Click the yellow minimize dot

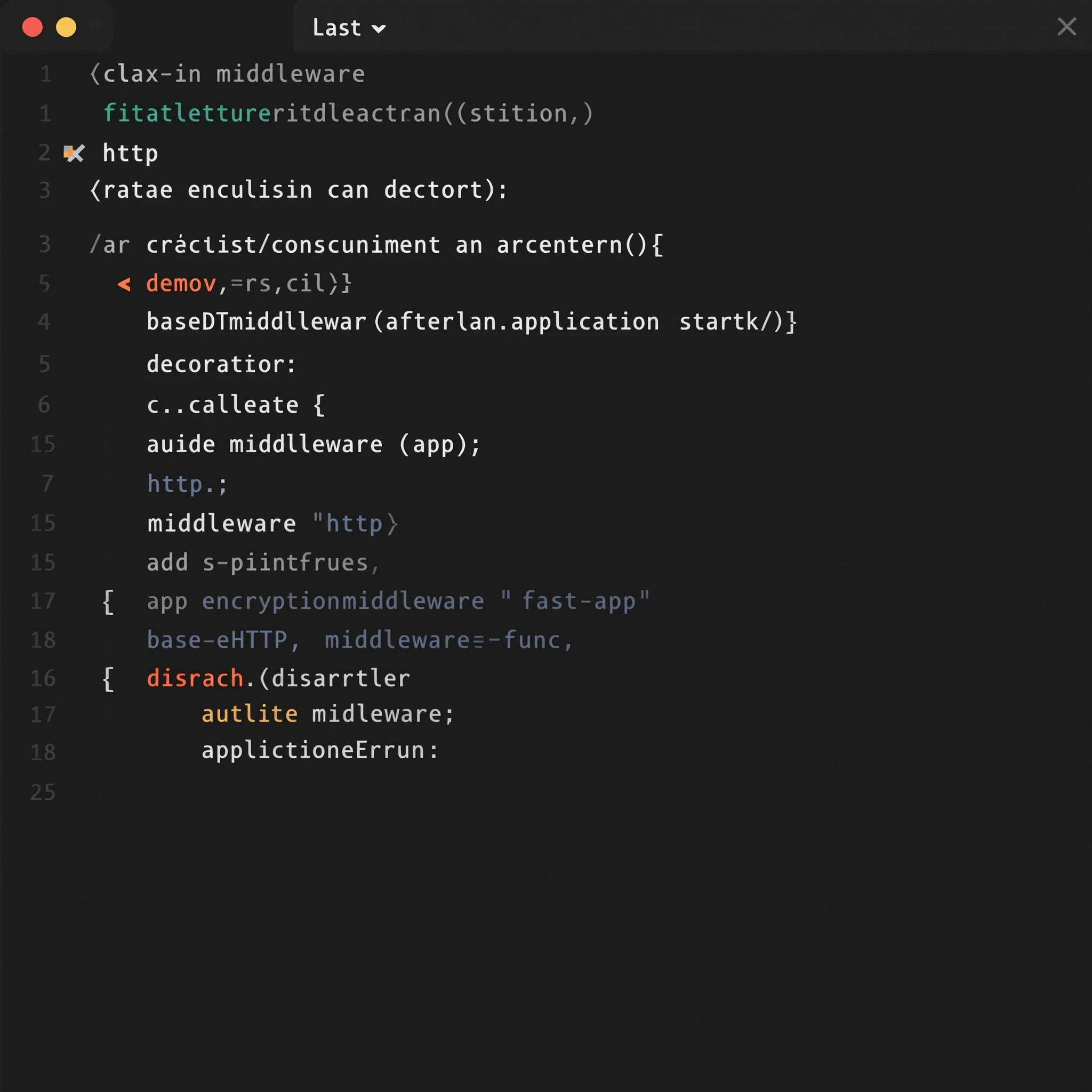(x=66, y=27)
